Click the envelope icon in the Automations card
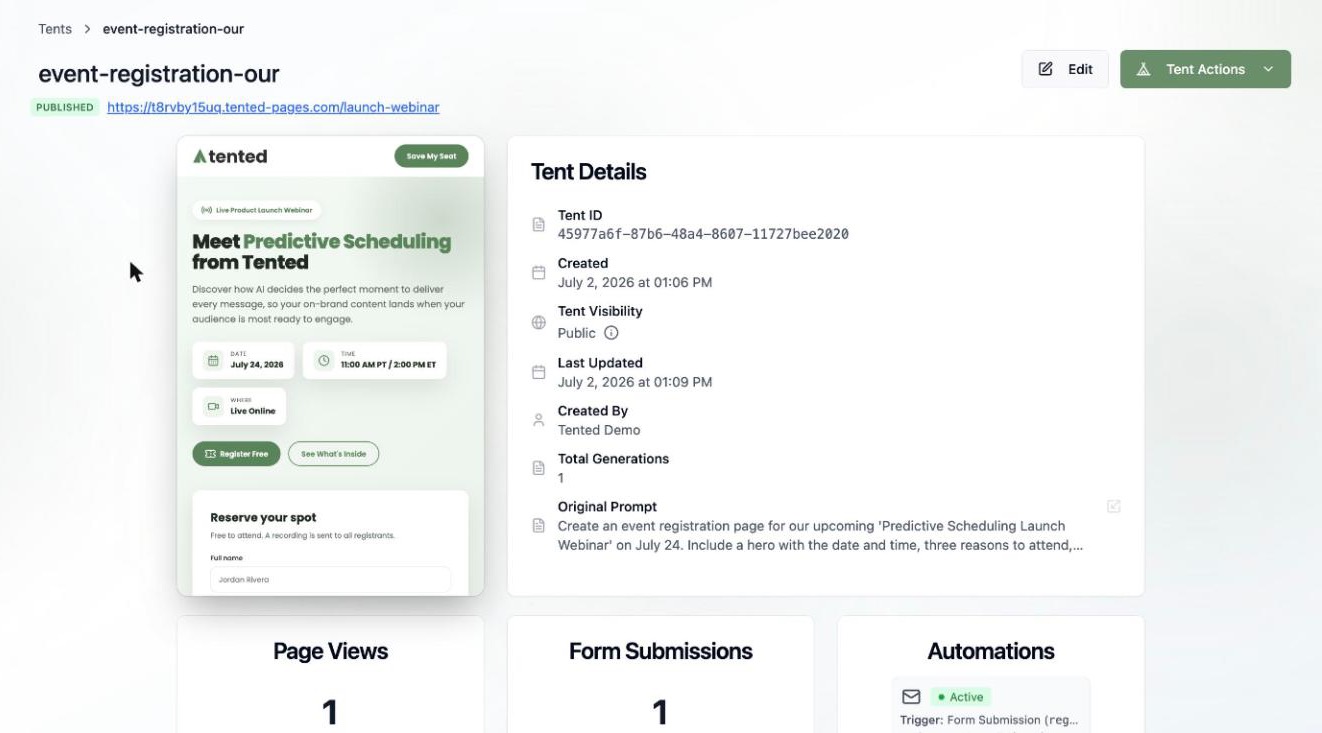1322x733 pixels. [911, 697]
